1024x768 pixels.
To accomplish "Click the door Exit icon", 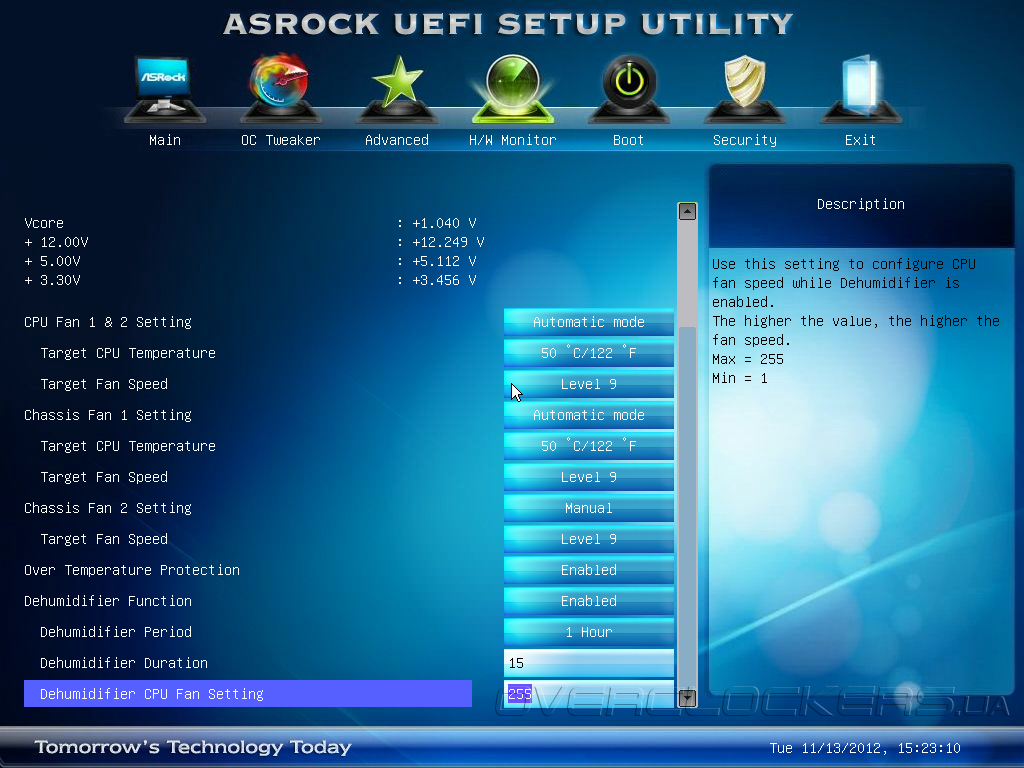I will click(x=860, y=88).
